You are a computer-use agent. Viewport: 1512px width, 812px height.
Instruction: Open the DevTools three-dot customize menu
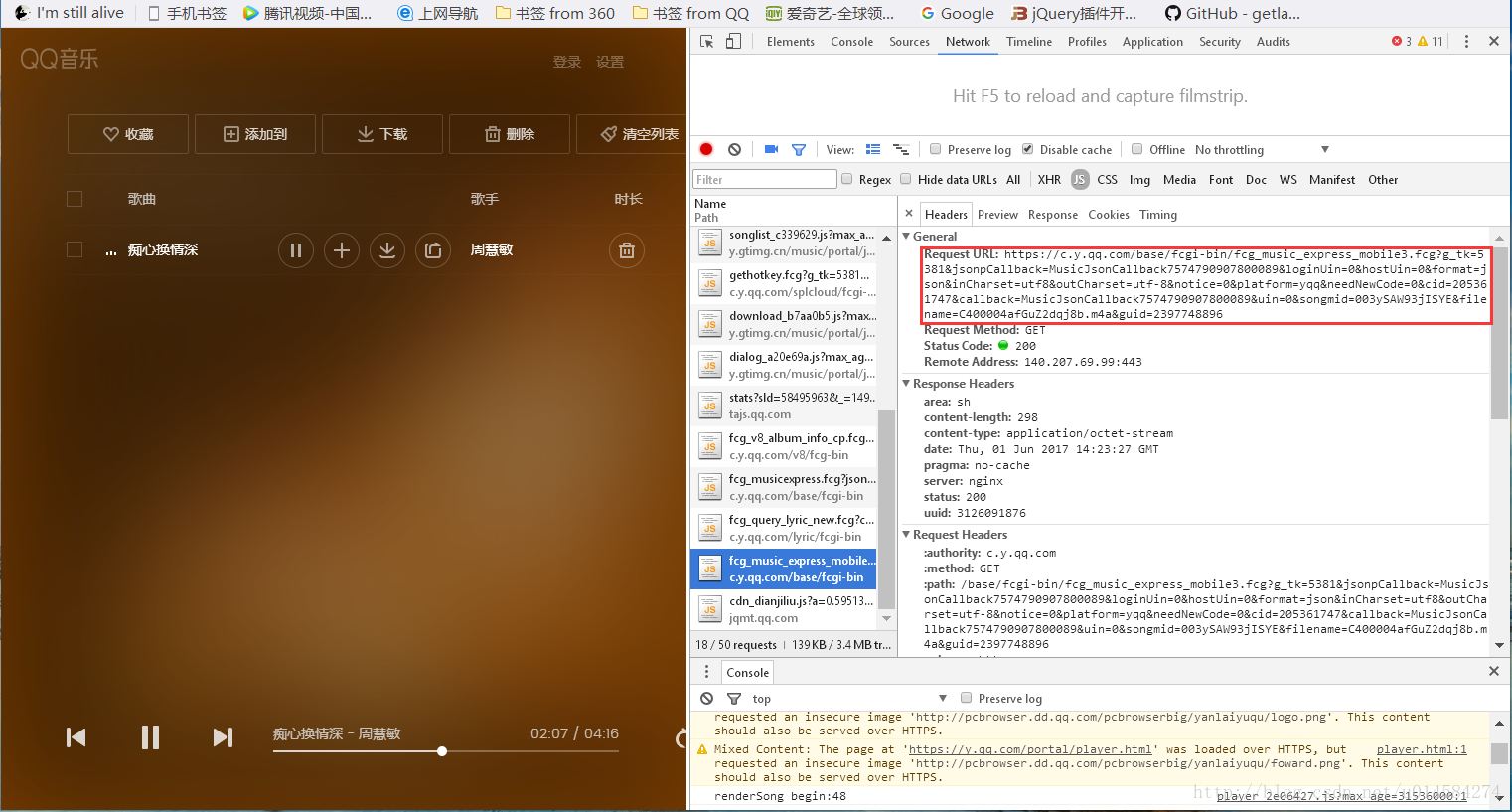pos(1466,41)
